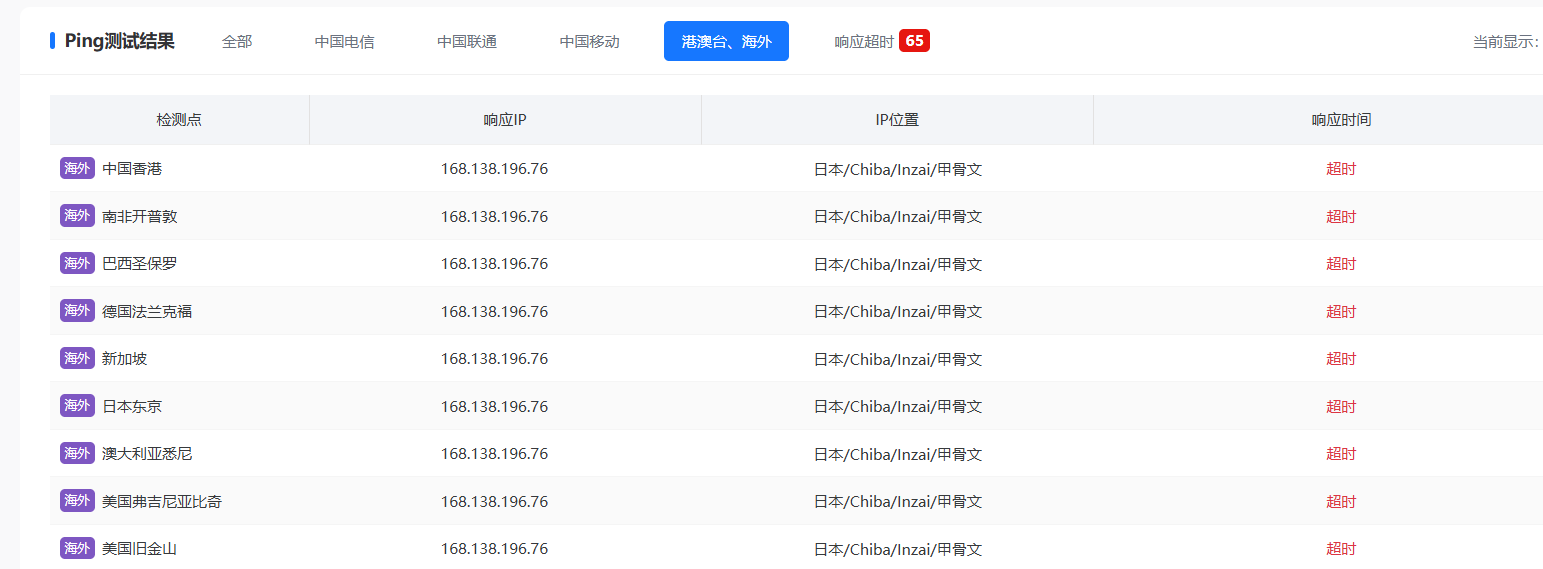Click the 海外 tag beside 中国香港
This screenshot has height=569, width=1543.
click(x=77, y=168)
